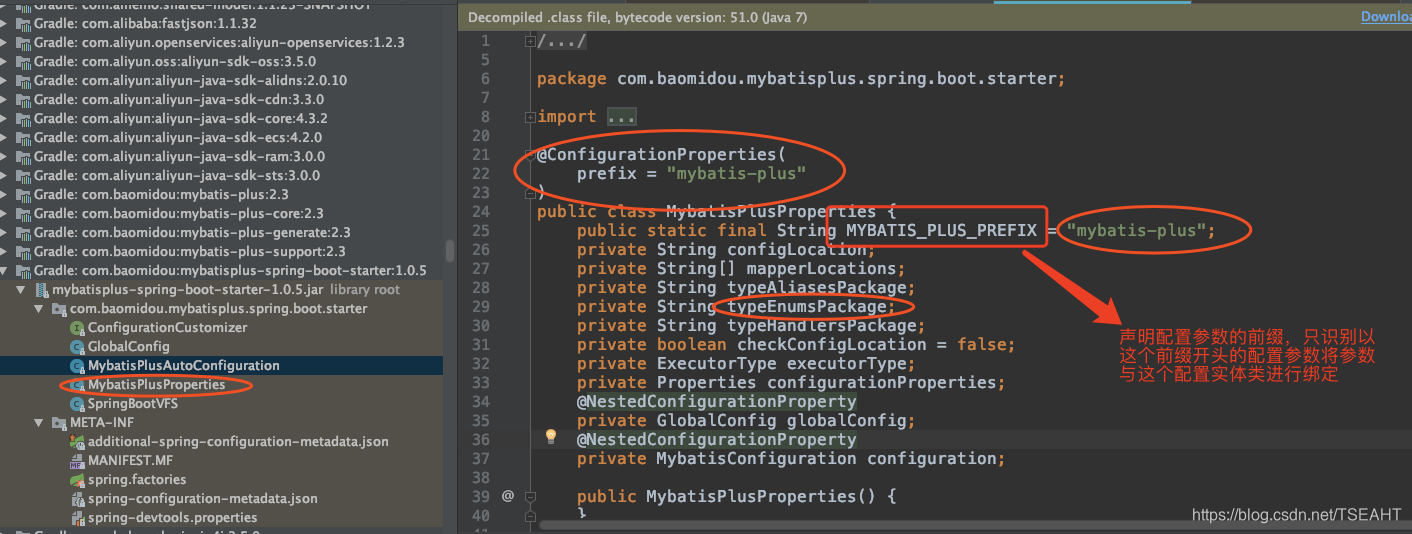The height and width of the screenshot is (534, 1412).
Task: Select Gradle: com.aliyun.openservices:aliyun-openservices:1.2.3 row
Action: click(x=219, y=43)
